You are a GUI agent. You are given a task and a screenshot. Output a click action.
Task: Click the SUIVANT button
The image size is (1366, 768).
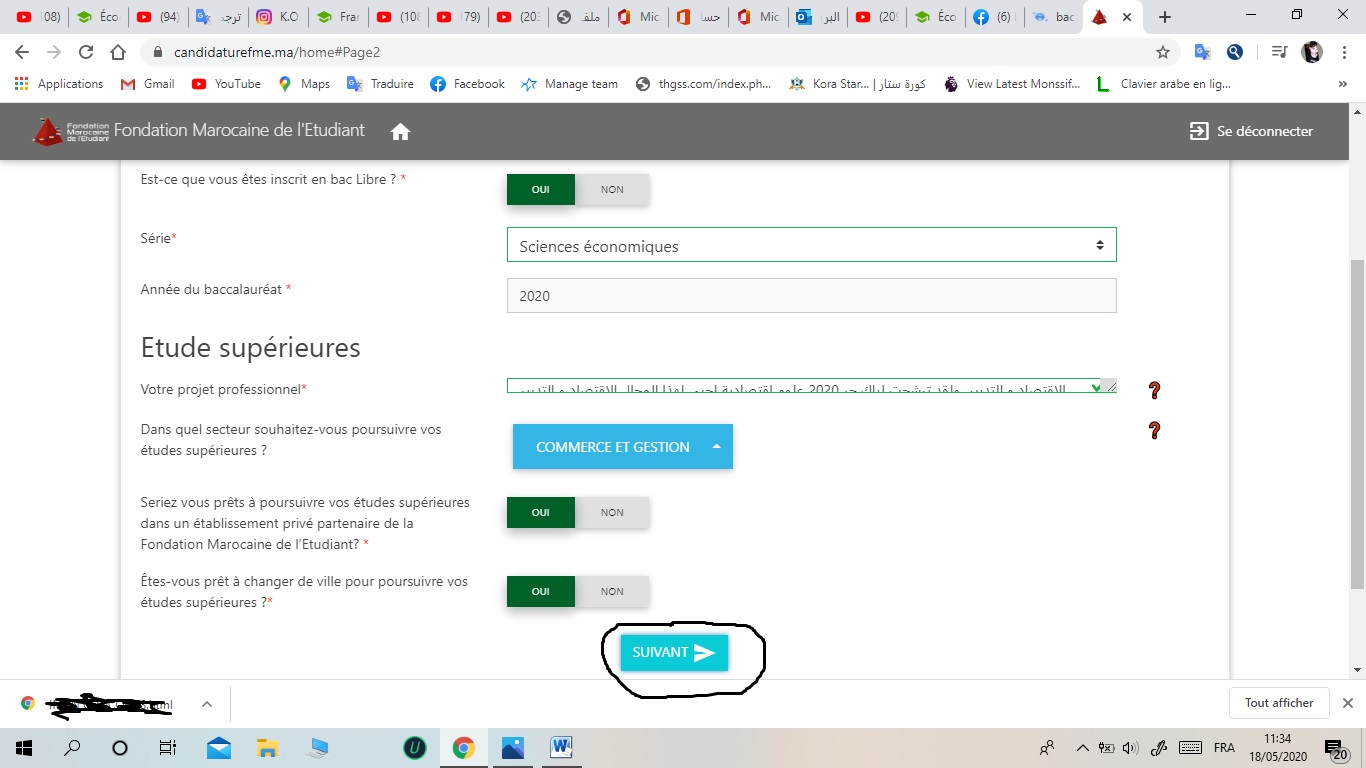click(674, 653)
